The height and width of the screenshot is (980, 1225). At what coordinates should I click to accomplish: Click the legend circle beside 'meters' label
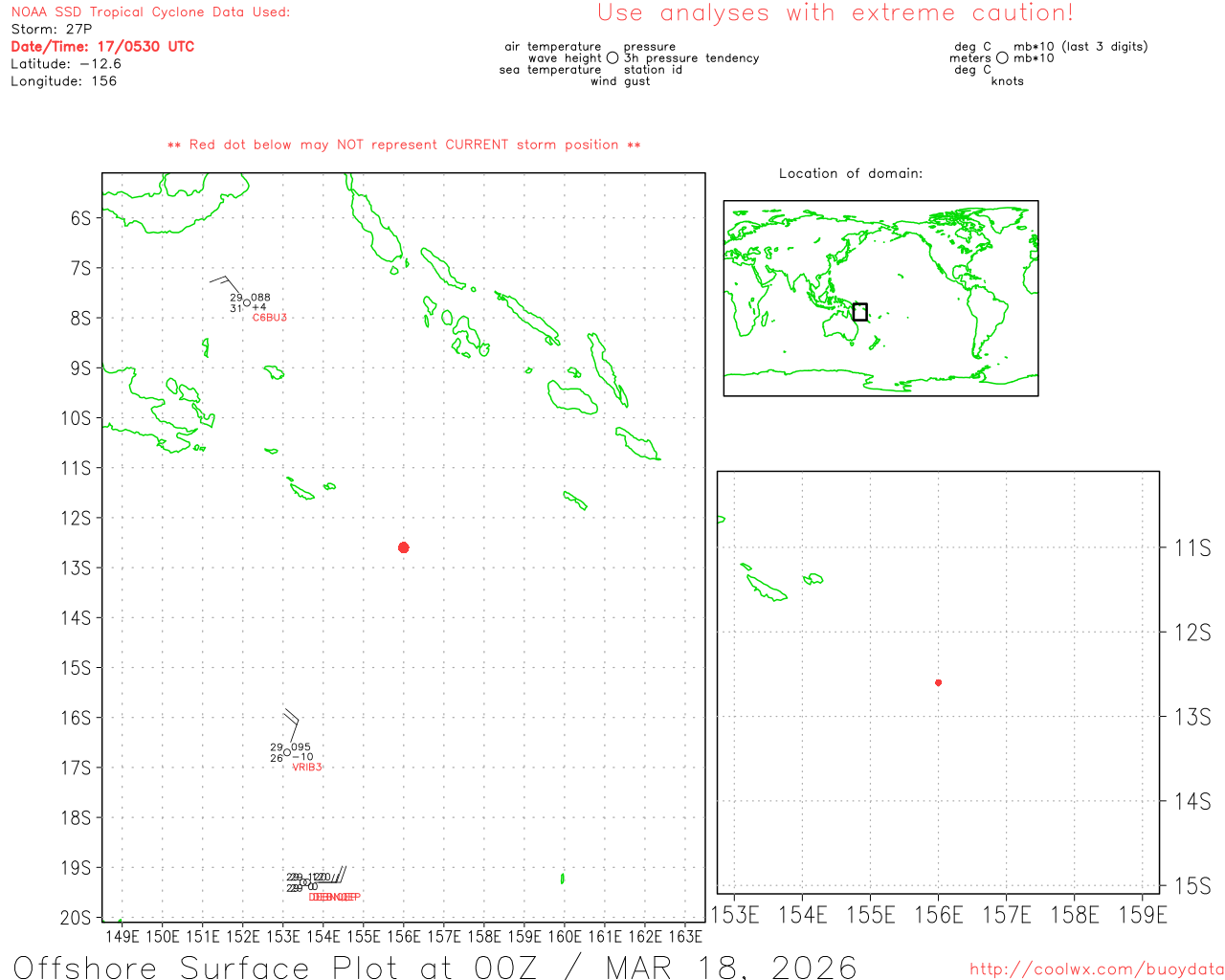tap(1002, 58)
